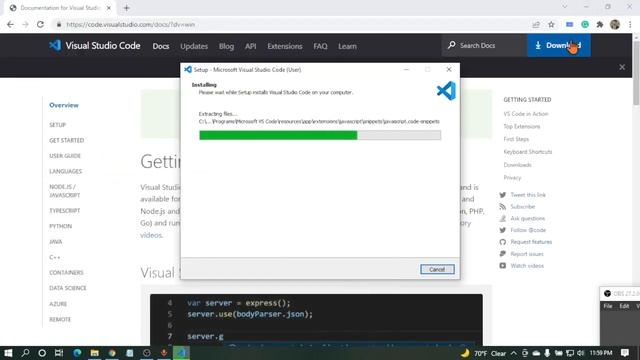
Task: Open the File menu in OBS window
Action: [608, 306]
